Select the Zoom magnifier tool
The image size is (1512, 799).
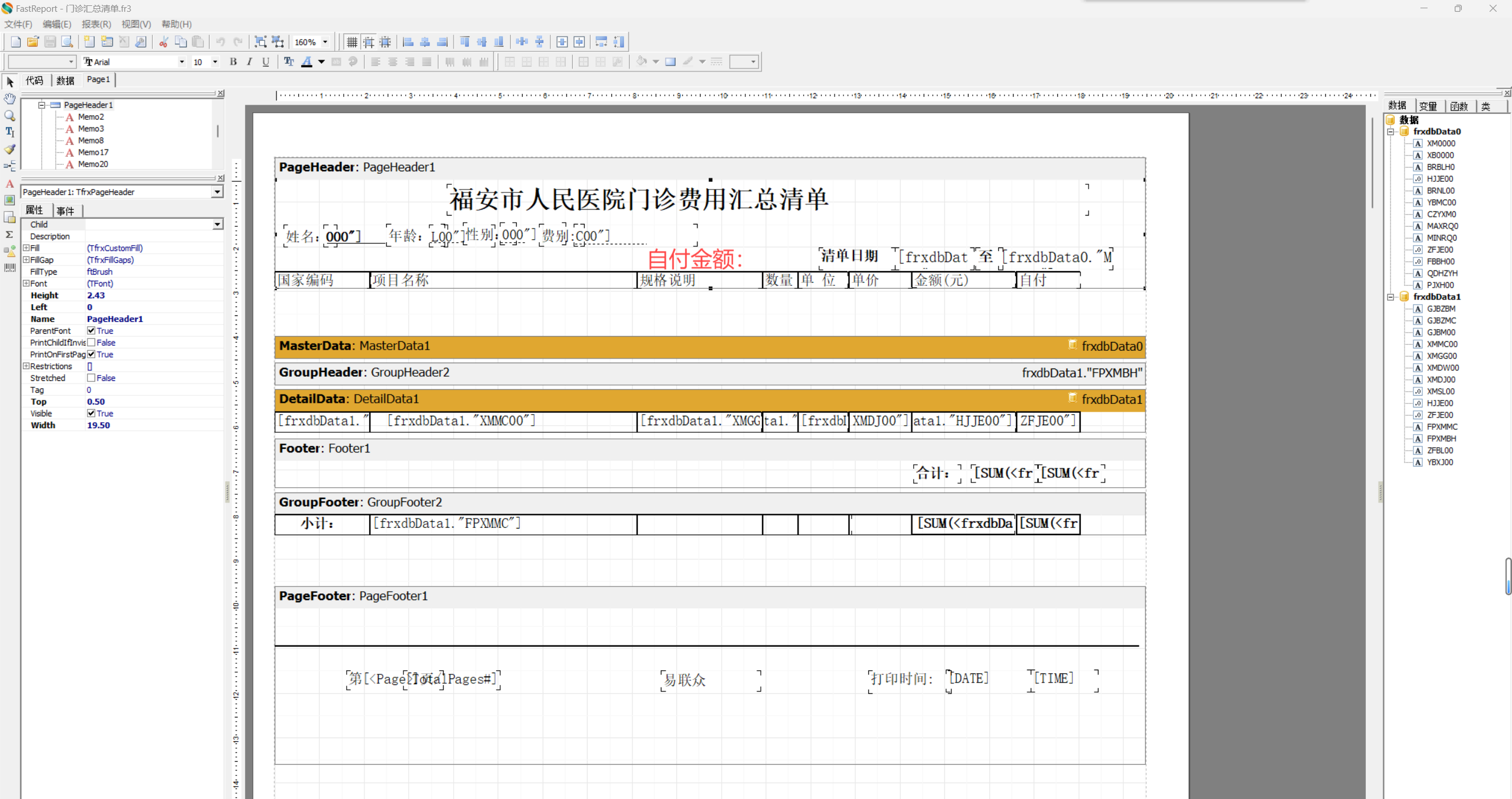pyautogui.click(x=9, y=116)
